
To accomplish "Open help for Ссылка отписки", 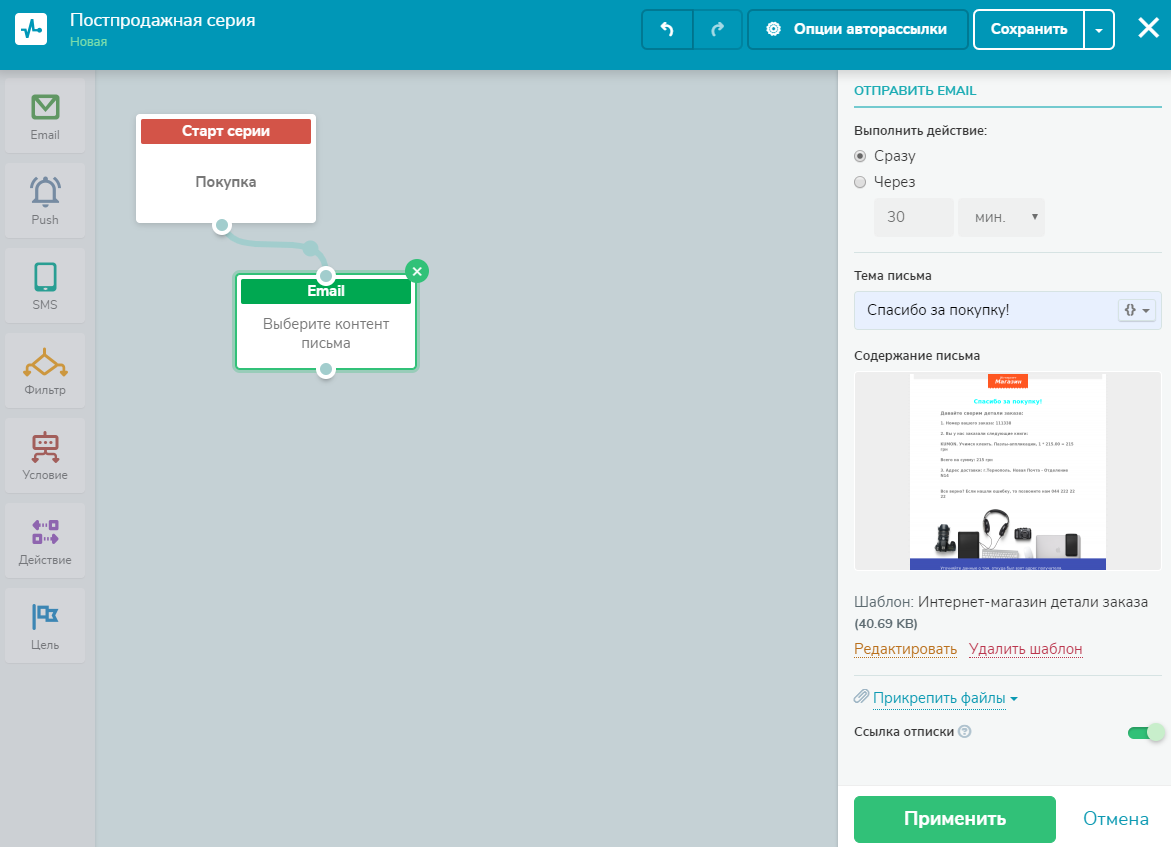I will tap(965, 732).
